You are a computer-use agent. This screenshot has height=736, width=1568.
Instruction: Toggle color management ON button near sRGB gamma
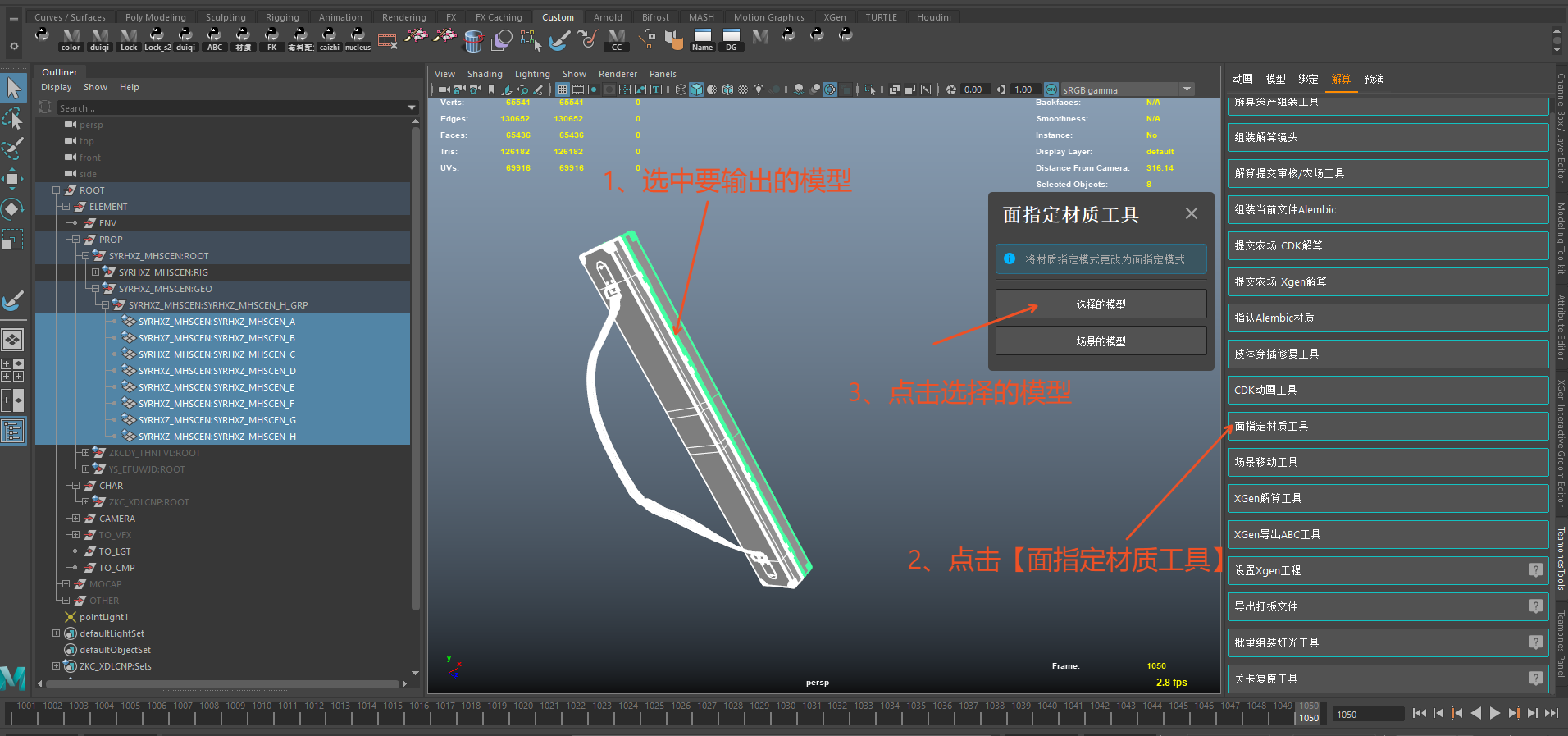(x=1051, y=89)
